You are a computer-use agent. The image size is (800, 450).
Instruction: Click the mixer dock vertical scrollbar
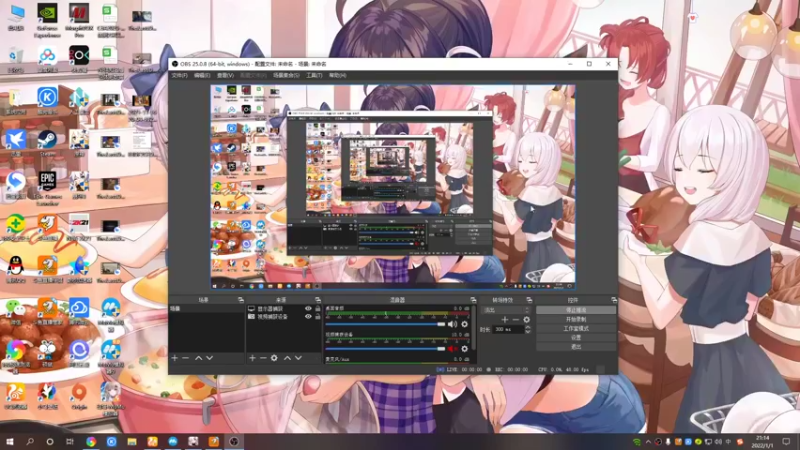(474, 329)
